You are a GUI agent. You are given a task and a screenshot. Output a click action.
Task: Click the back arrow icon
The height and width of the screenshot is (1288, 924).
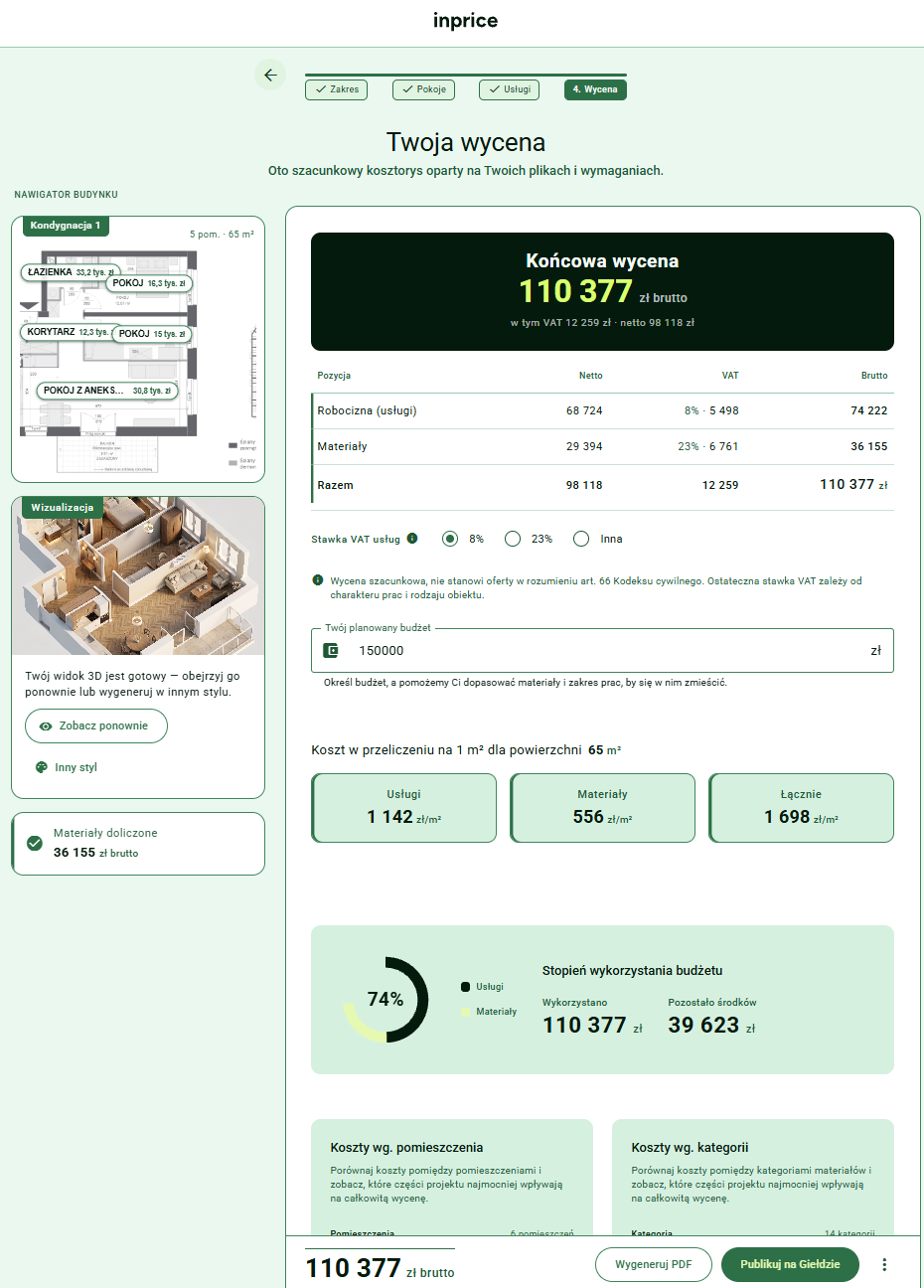pos(270,75)
